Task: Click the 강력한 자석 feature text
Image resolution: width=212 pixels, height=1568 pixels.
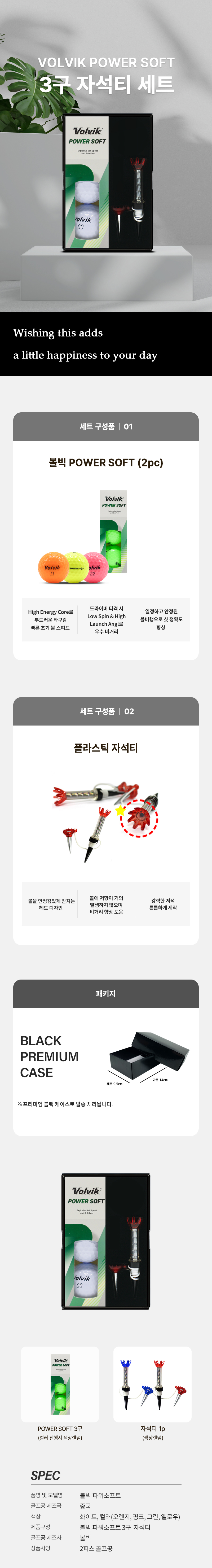Action: point(162,904)
